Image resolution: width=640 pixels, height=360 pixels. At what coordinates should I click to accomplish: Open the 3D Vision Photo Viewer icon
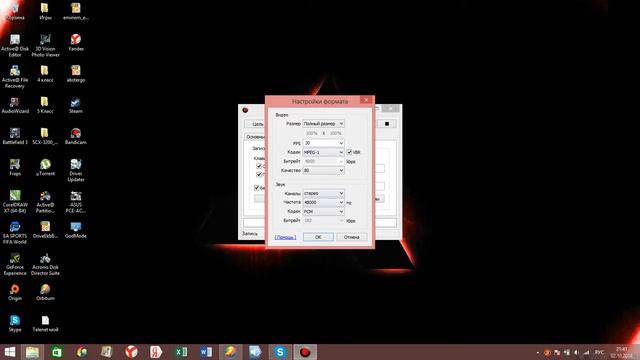[x=45, y=45]
